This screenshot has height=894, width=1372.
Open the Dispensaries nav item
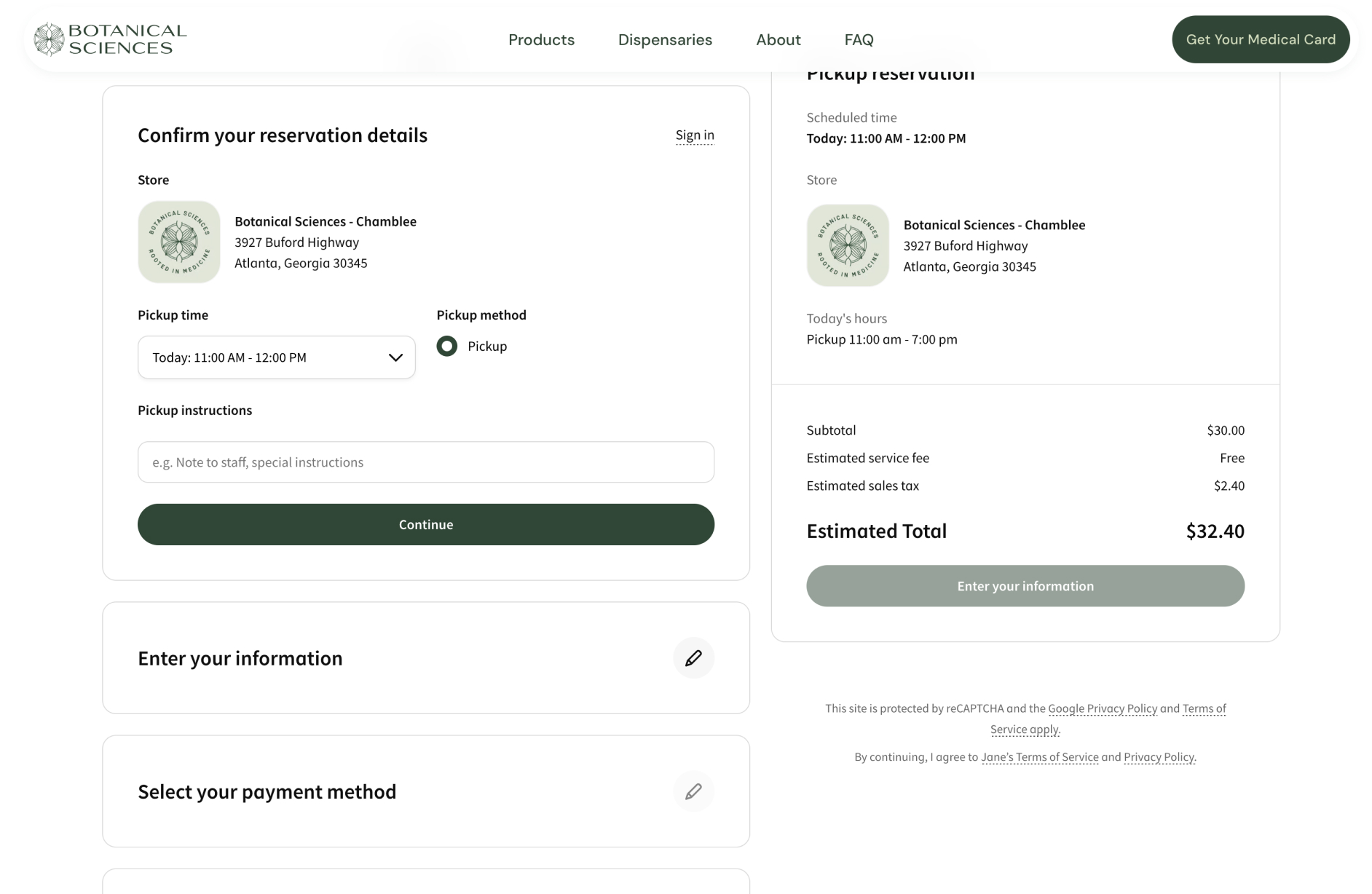[x=665, y=40]
